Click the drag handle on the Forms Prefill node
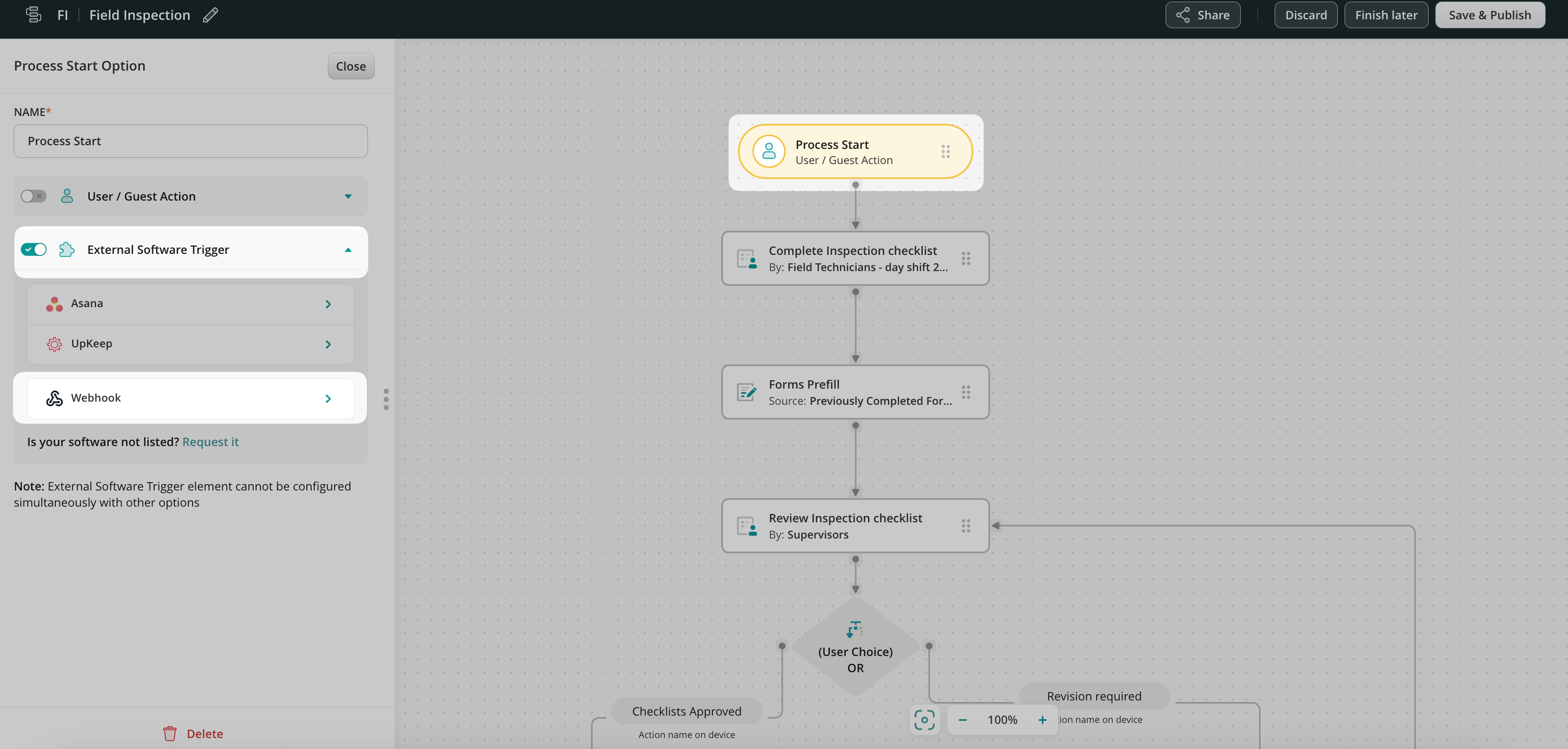 coord(966,392)
